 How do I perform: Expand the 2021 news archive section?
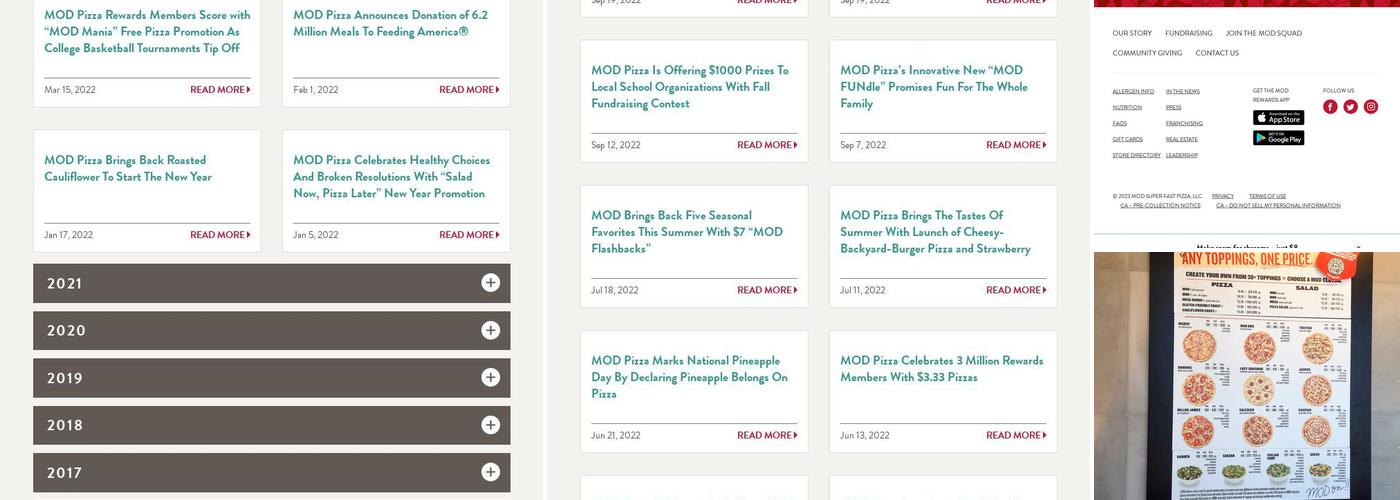pyautogui.click(x=271, y=283)
